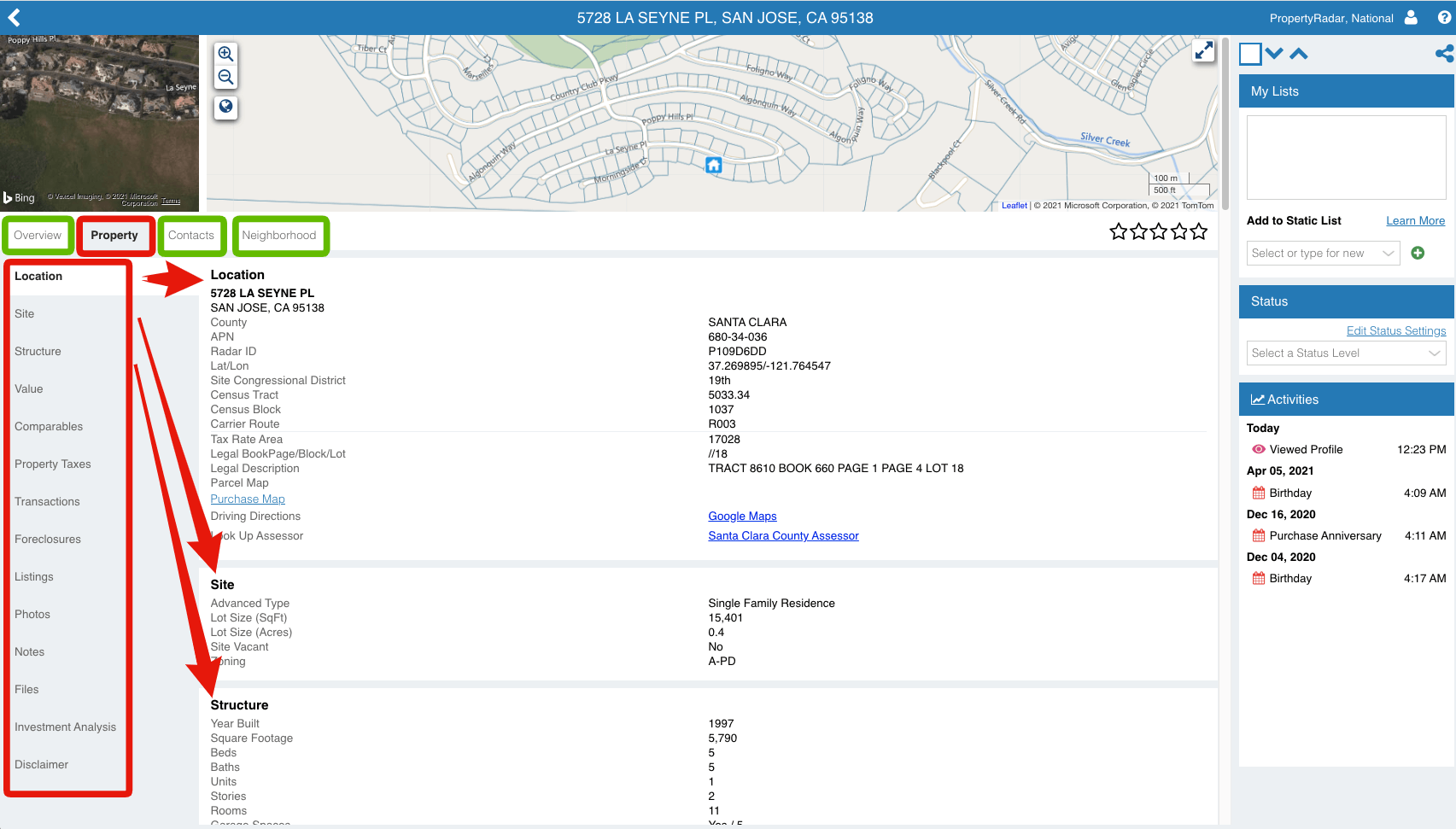Click the home marker on map
This screenshot has width=1456, height=829.
[x=714, y=166]
